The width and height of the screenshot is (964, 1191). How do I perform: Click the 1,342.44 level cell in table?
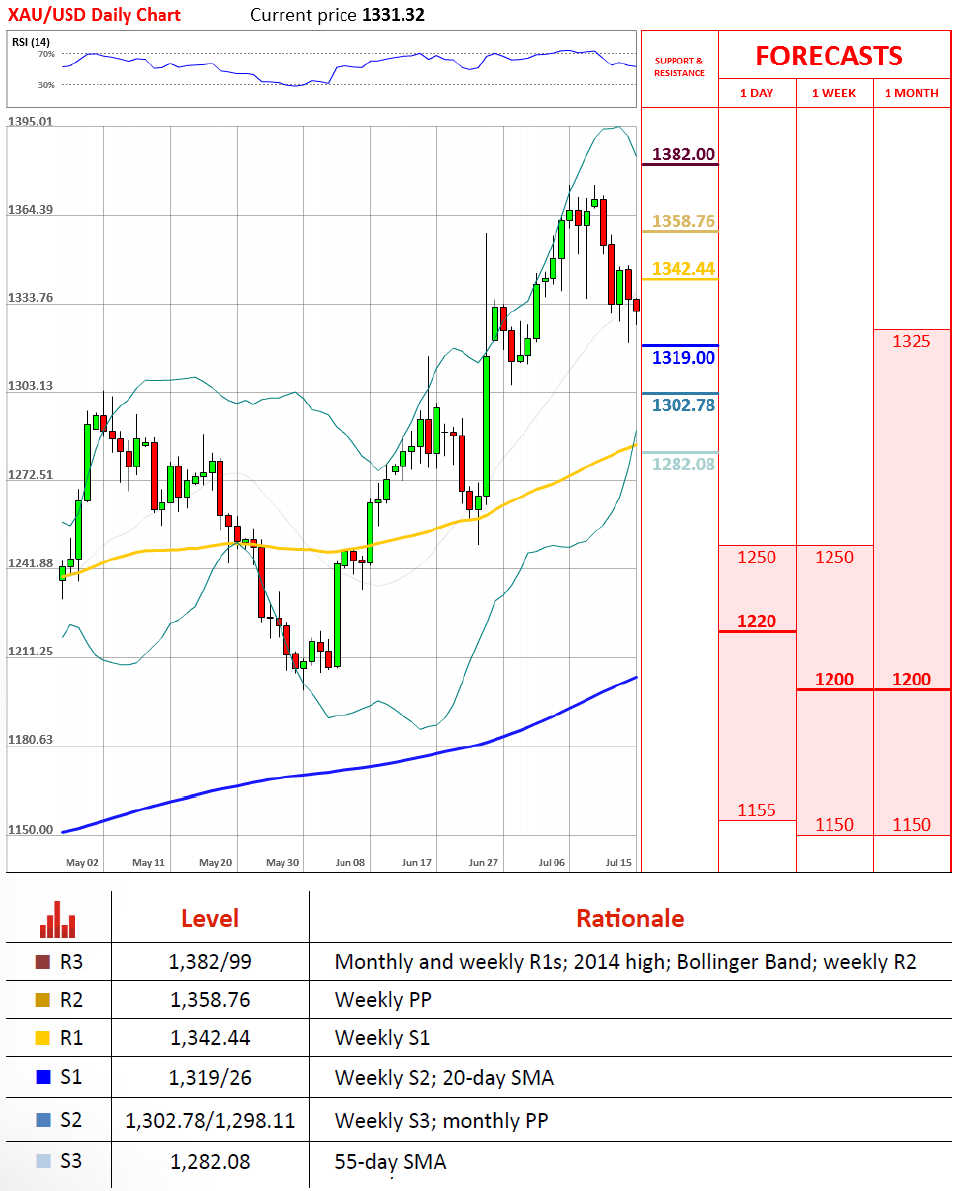point(210,1038)
